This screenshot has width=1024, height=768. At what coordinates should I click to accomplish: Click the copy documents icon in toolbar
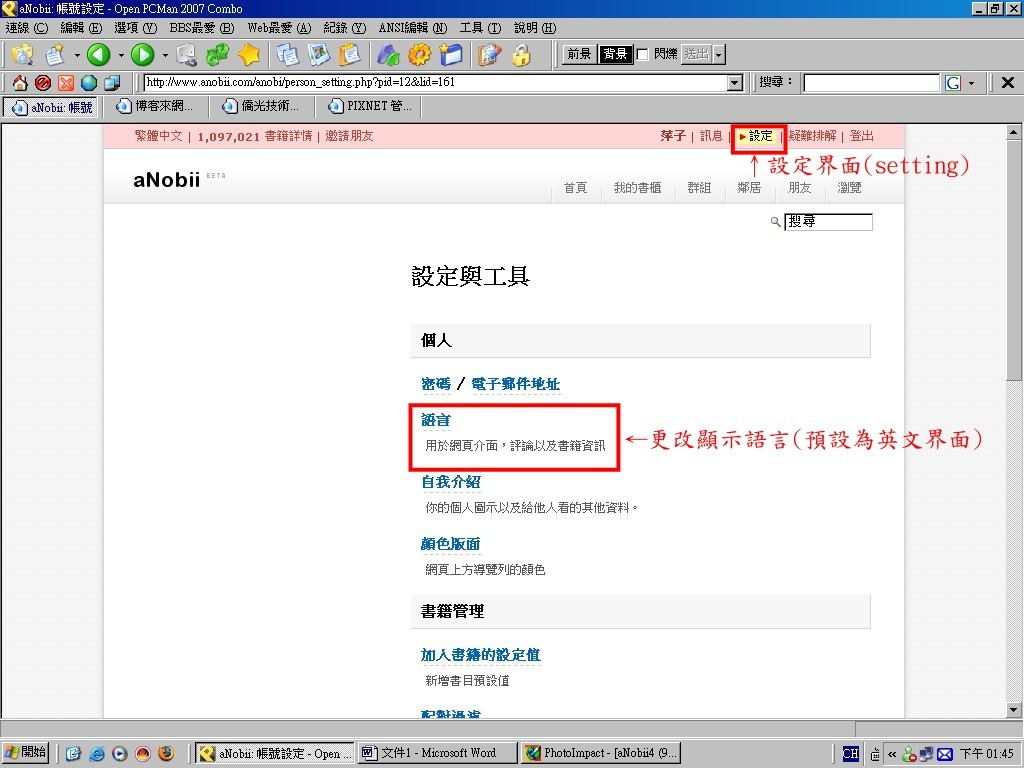[x=287, y=54]
